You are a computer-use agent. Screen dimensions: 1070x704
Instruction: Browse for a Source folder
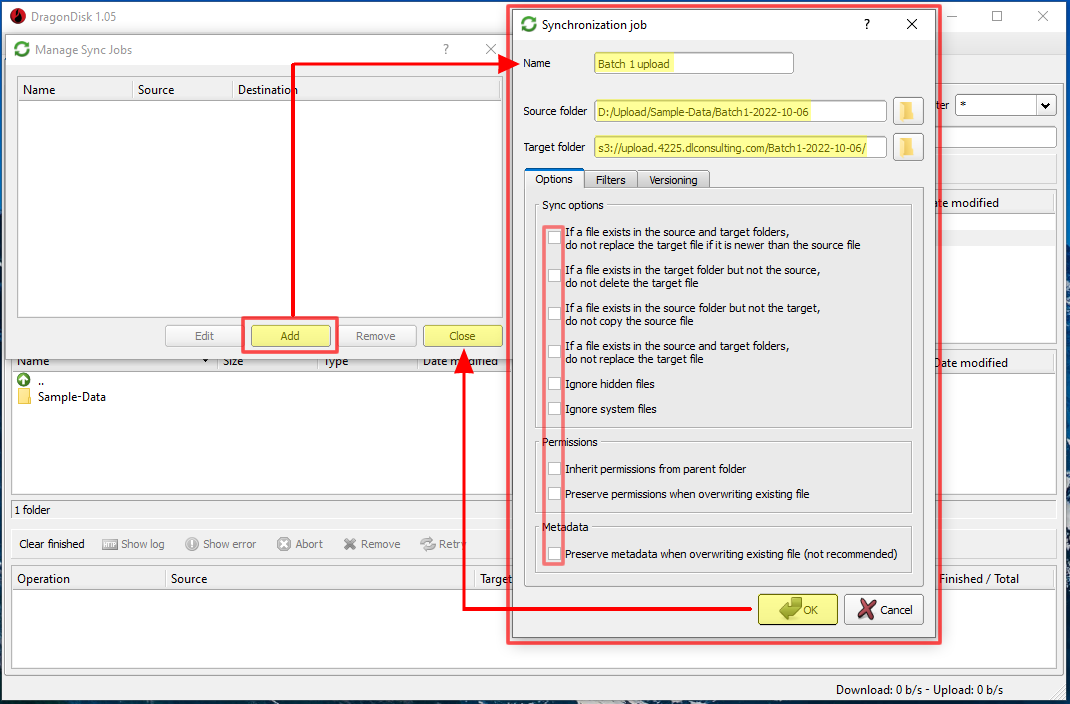907,110
